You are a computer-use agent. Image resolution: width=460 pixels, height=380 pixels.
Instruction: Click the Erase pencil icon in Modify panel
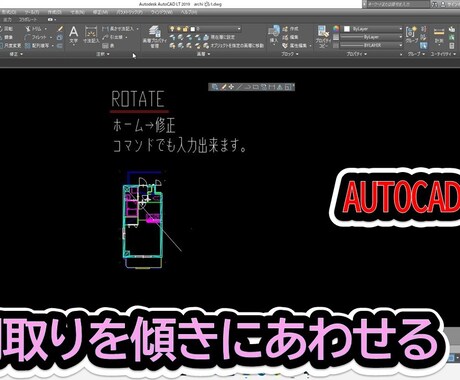click(60, 29)
